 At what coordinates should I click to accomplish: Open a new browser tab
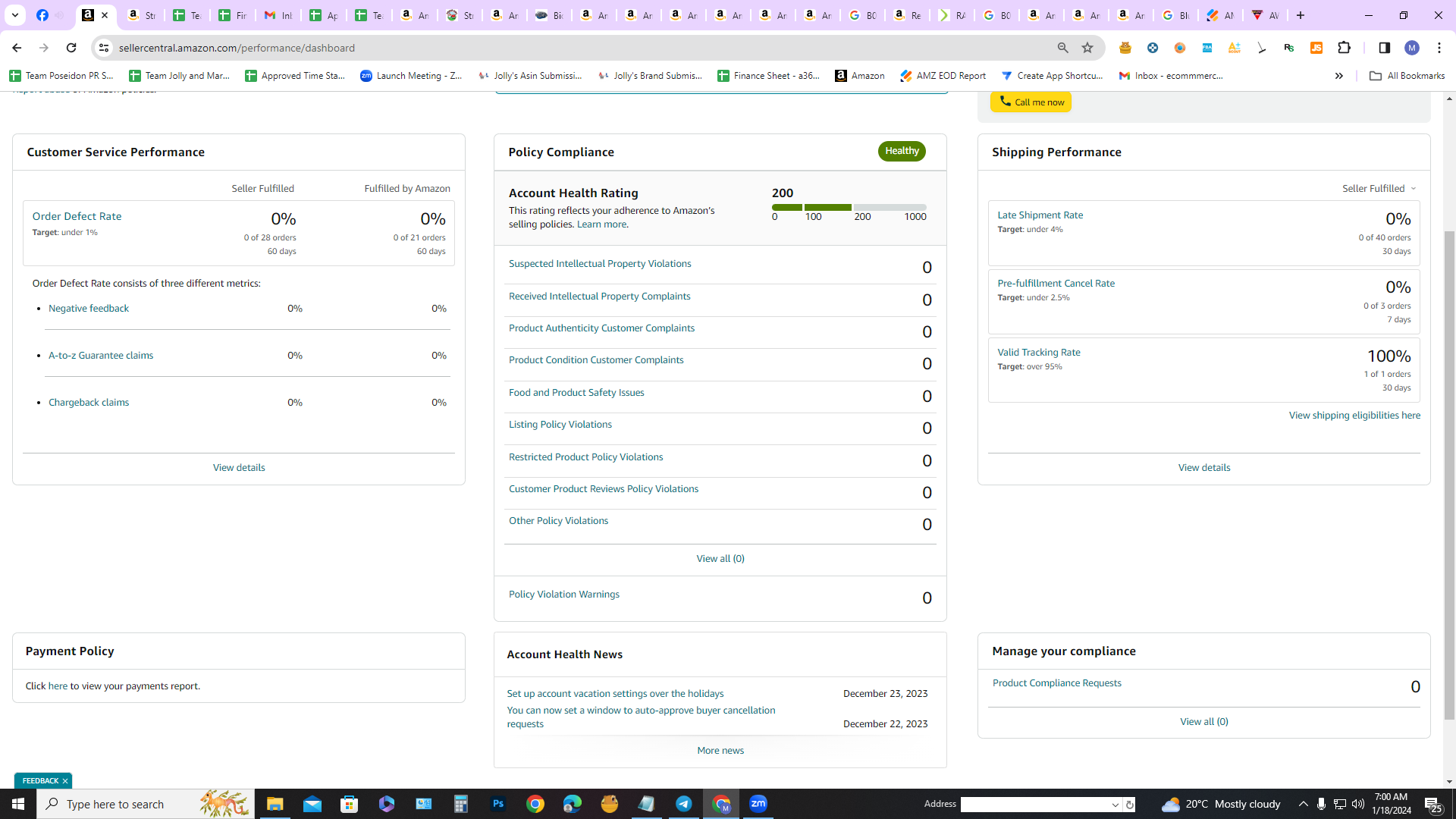(1301, 15)
